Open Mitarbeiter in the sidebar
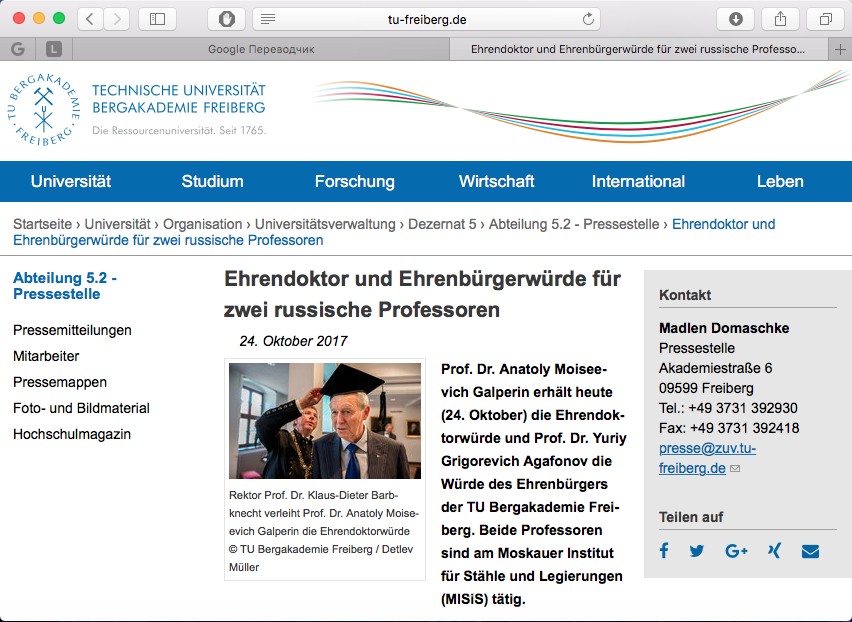Viewport: 852px width, 622px height. coord(46,356)
